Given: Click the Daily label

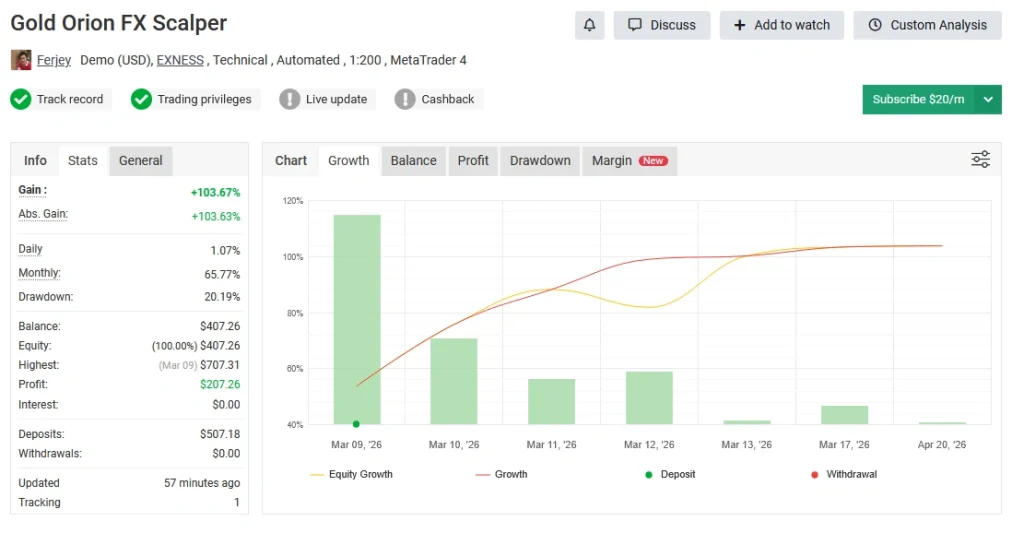Looking at the screenshot, I should pos(30,249).
